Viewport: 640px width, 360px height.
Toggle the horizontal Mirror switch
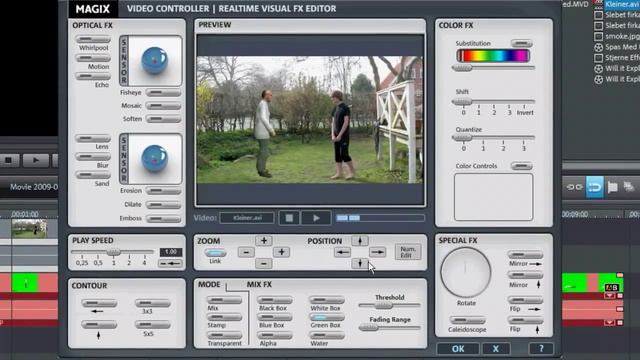tap(525, 255)
